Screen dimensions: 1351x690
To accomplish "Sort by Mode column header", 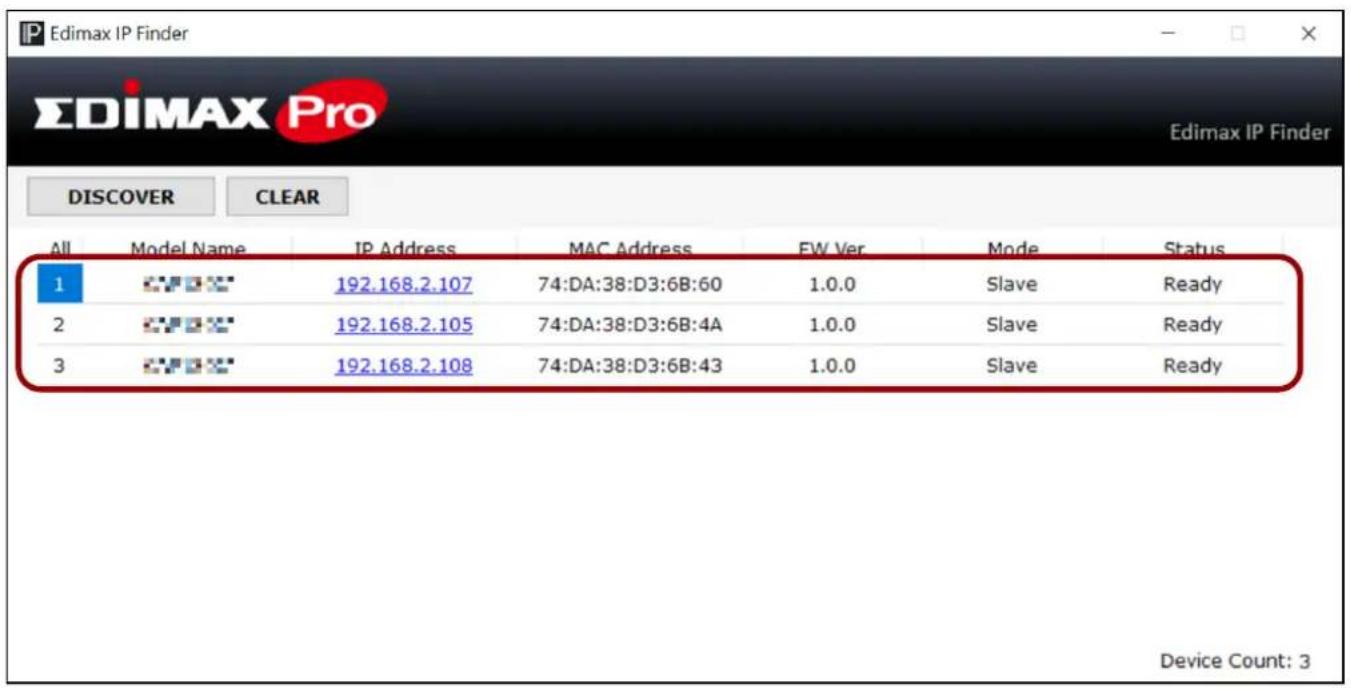I will tap(1011, 249).
